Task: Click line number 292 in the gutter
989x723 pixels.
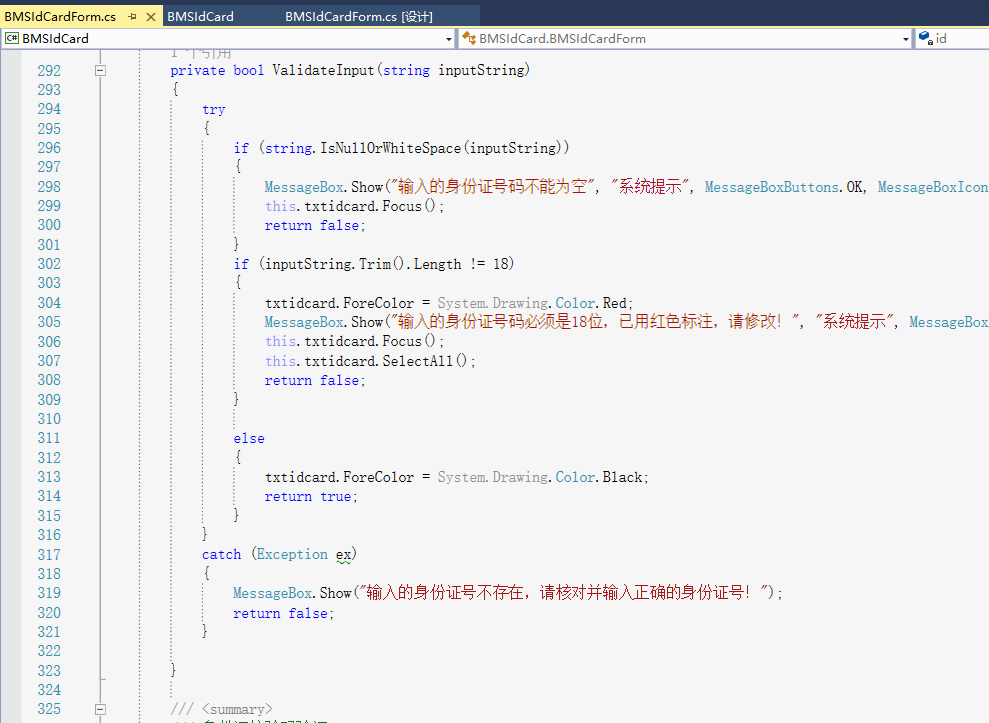Action: point(49,71)
